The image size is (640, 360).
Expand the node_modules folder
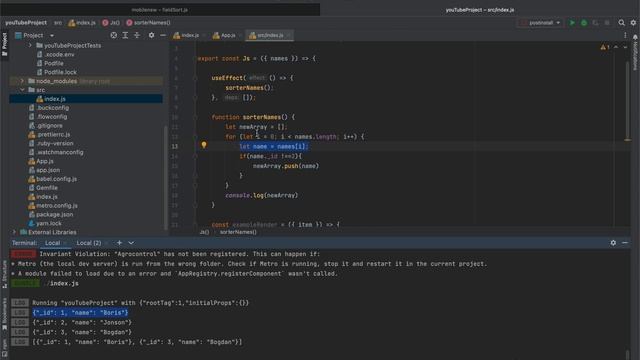click(x=22, y=81)
